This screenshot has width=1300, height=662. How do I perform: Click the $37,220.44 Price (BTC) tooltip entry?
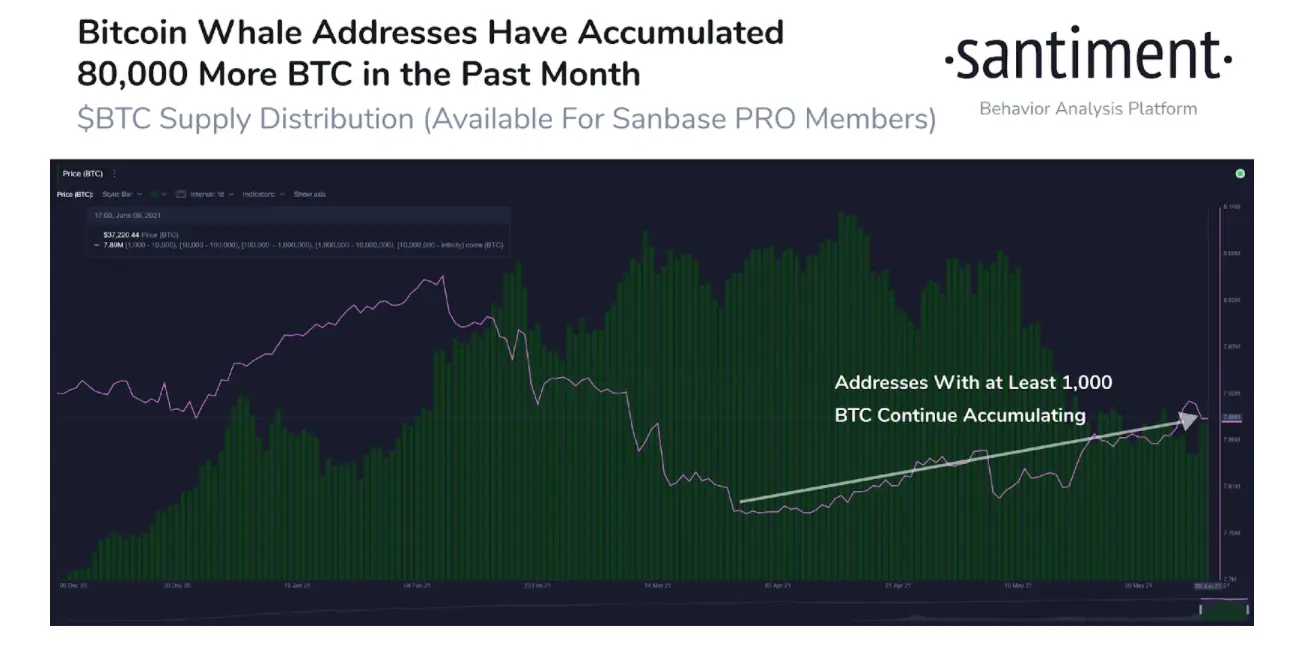pos(141,235)
